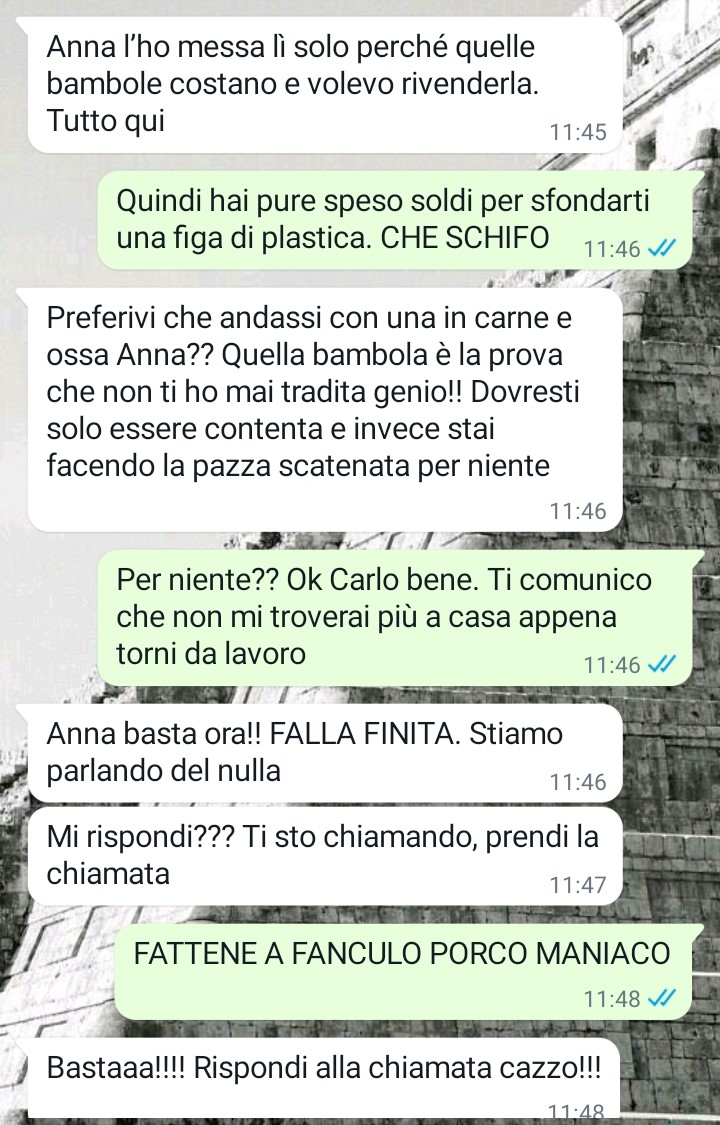
Task: Tap message 'Bastaaa!!!! Rispondi alla chiamata'
Action: [x=325, y=1078]
